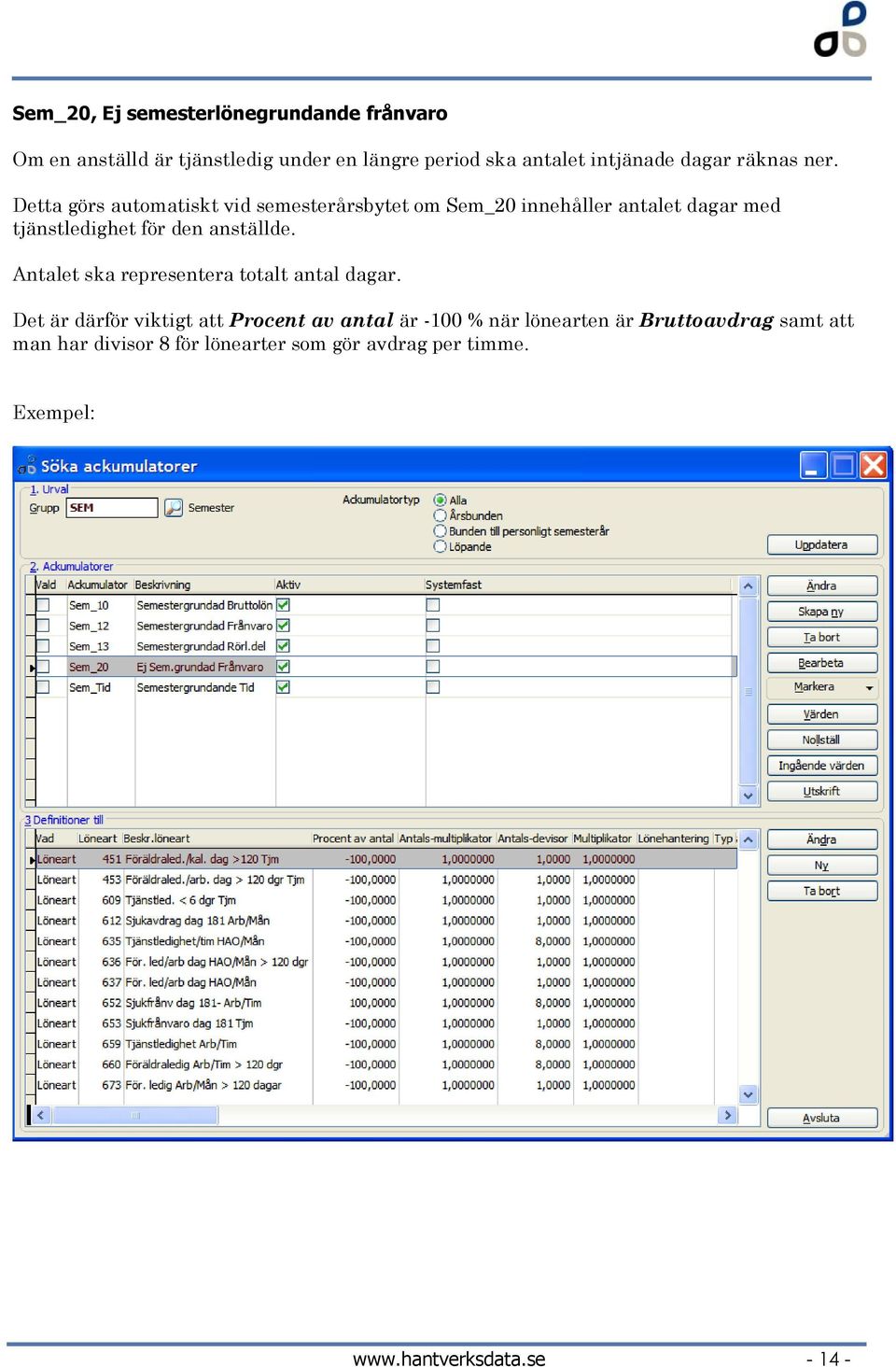This screenshot has width=896, height=1367.
Task: Click Semestergrundande Tid description cell
Action: click(204, 687)
